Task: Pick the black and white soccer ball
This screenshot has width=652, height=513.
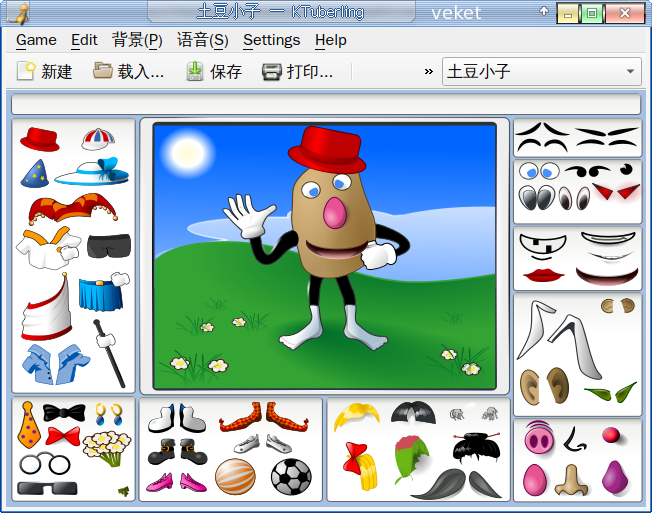Action: (x=291, y=476)
